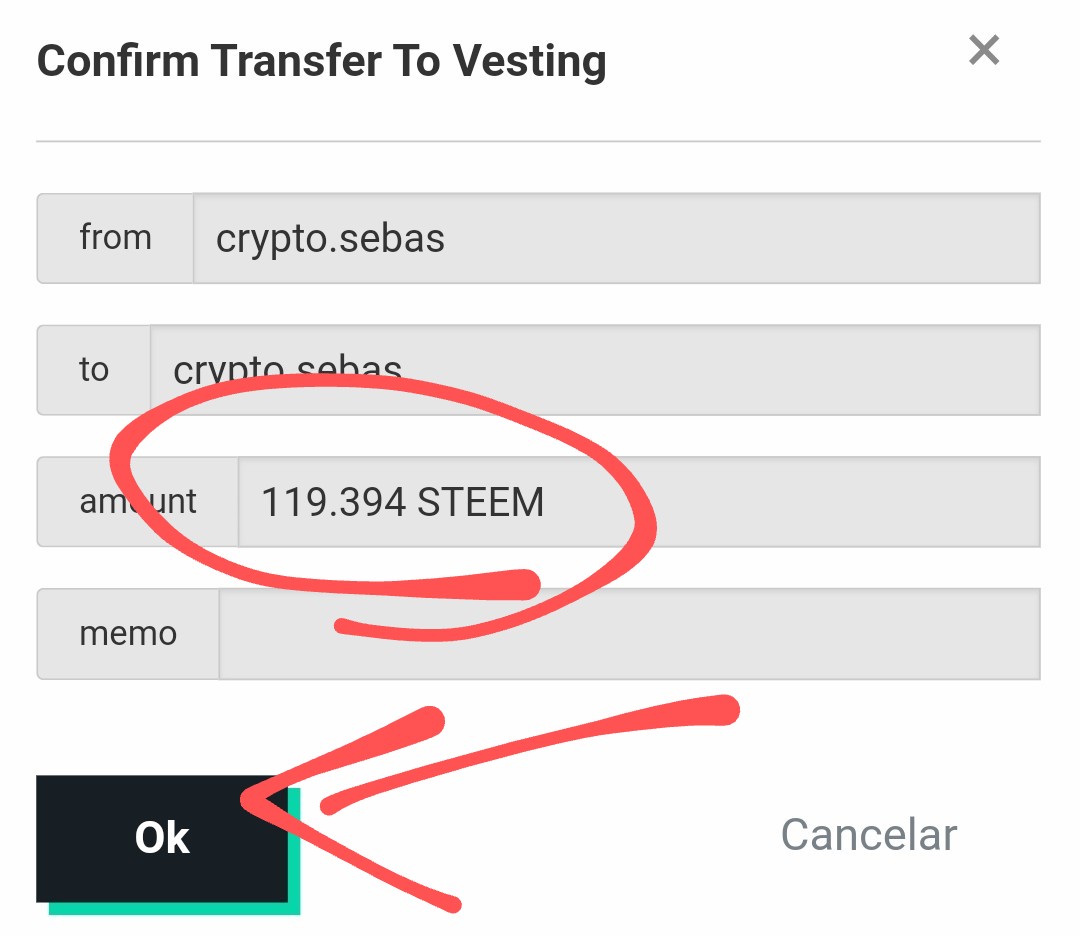Click the green accent edge under Ok button
The height and width of the screenshot is (936, 1080).
(x=175, y=909)
